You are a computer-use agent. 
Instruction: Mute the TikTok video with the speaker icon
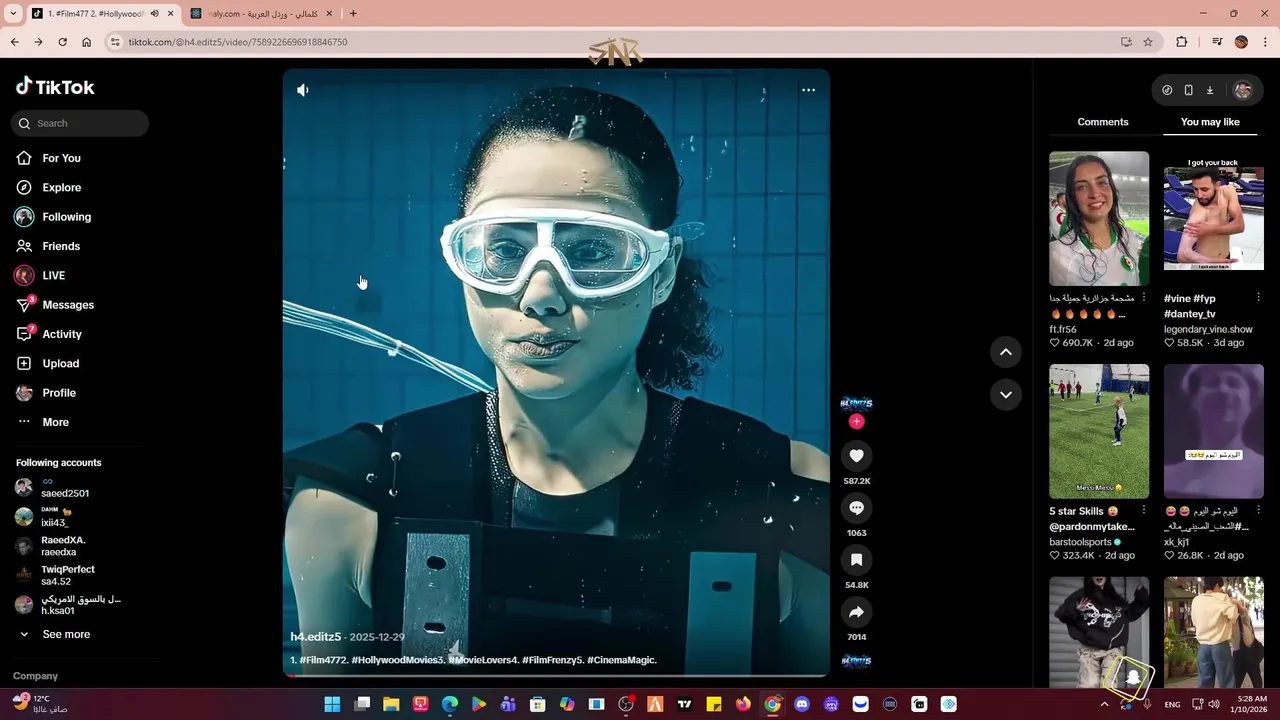pos(303,90)
